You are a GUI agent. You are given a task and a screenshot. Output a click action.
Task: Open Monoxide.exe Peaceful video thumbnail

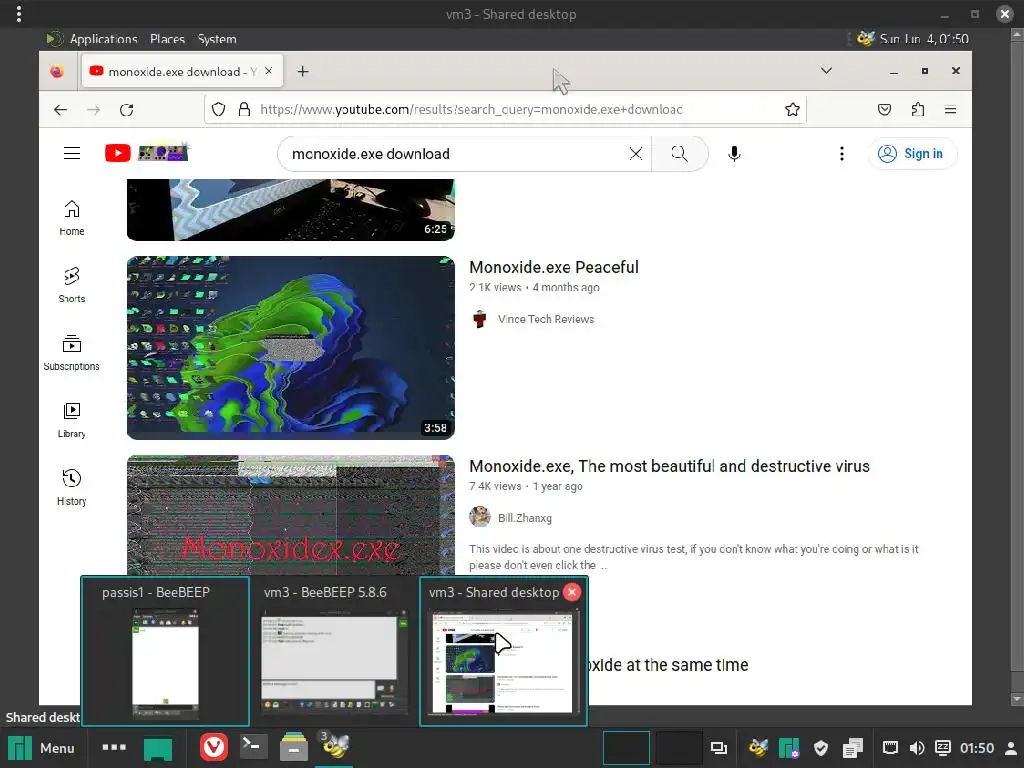click(291, 347)
